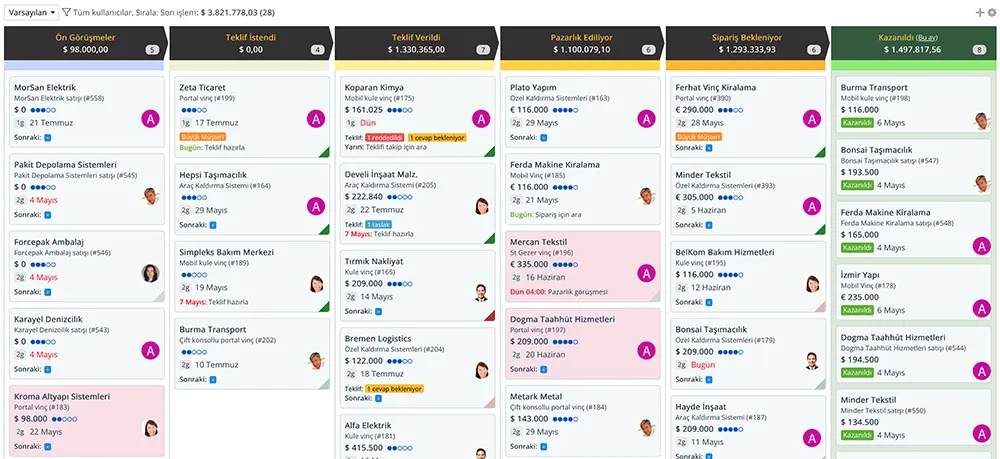Open the Varsayılan view dropdown
Screen dimensions: 1000x459
31,13
